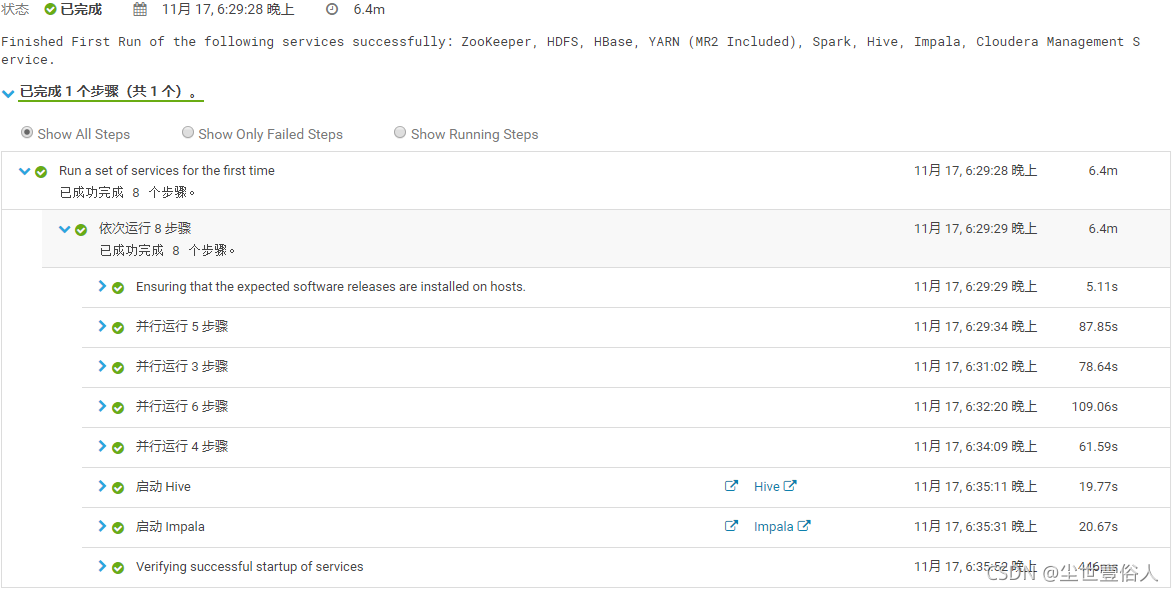The width and height of the screenshot is (1174, 591).
Task: Click the 启动 Hive step label
Action: [163, 487]
